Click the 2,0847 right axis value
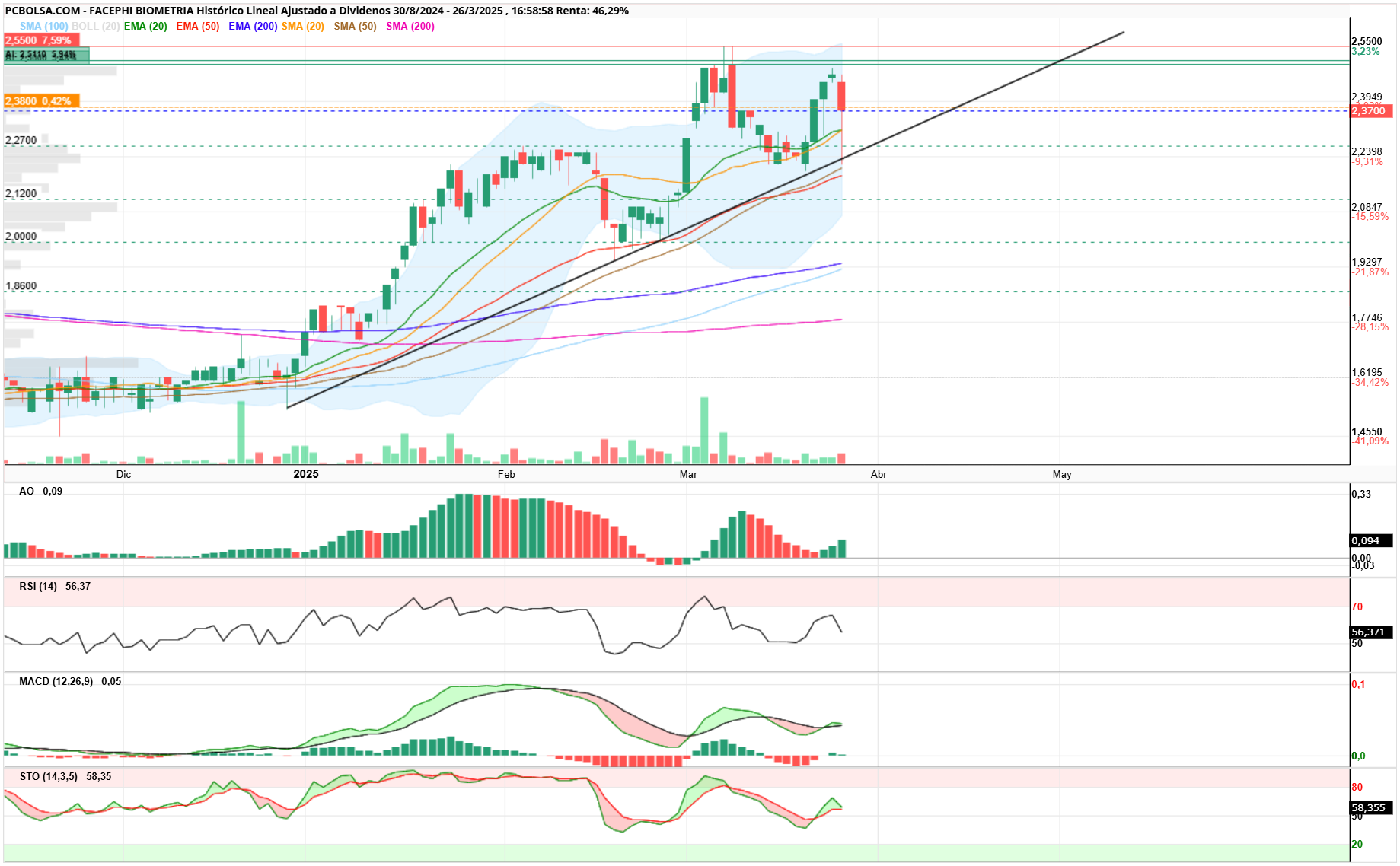The width and height of the screenshot is (1400, 866). pyautogui.click(x=1367, y=208)
